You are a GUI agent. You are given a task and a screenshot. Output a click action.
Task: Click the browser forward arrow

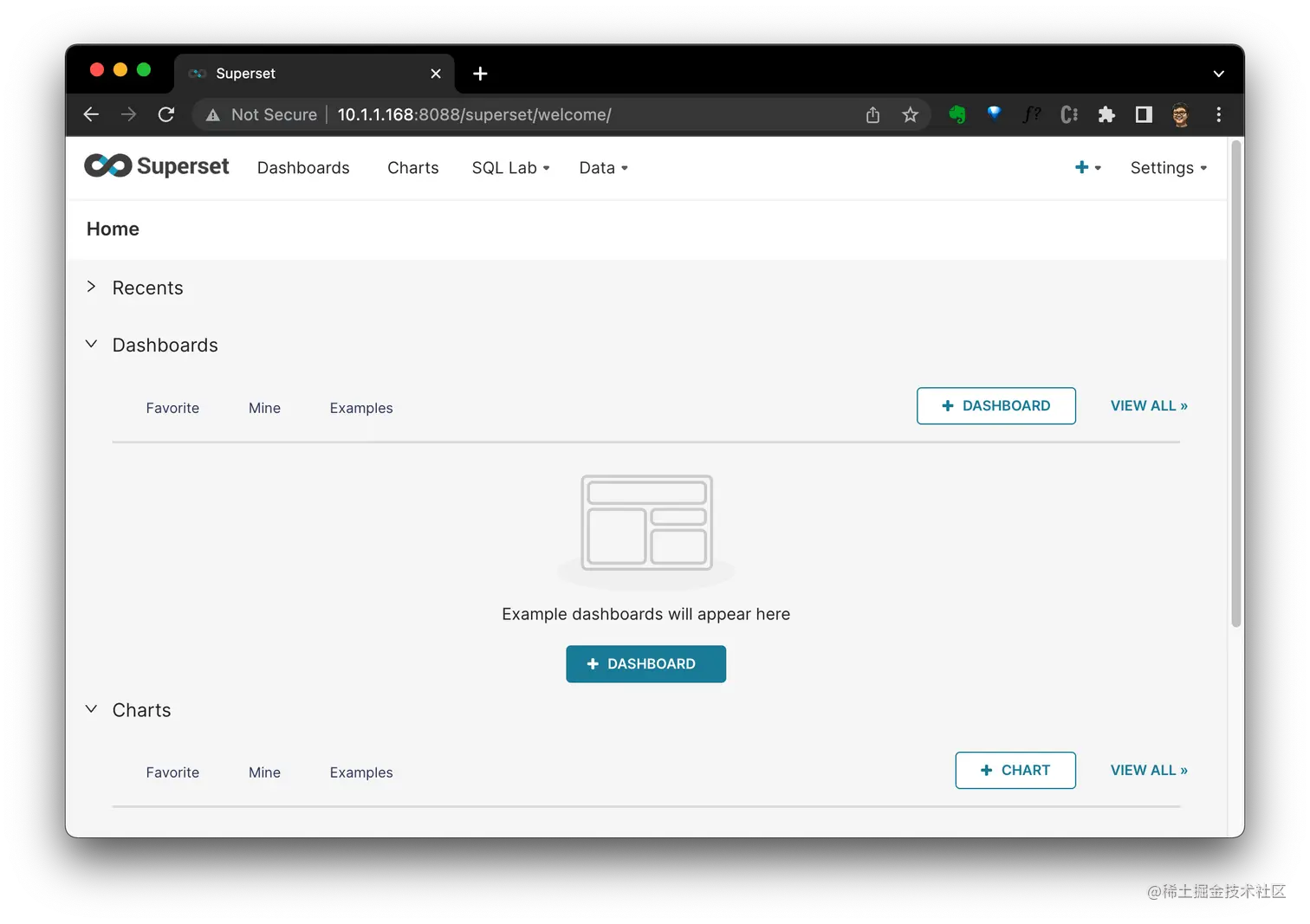[x=128, y=114]
